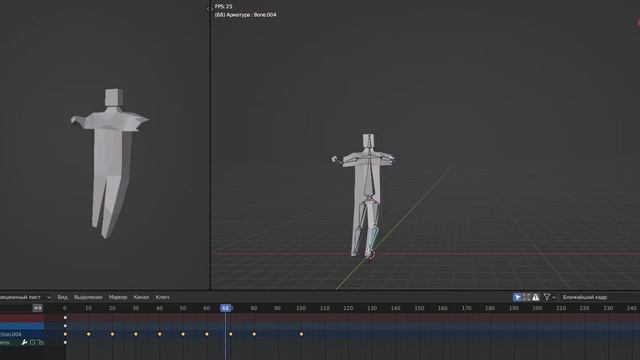The width and height of the screenshot is (640, 360).
Task: Open the Ближайший кадр snapping dropdown
Action: tap(585, 297)
